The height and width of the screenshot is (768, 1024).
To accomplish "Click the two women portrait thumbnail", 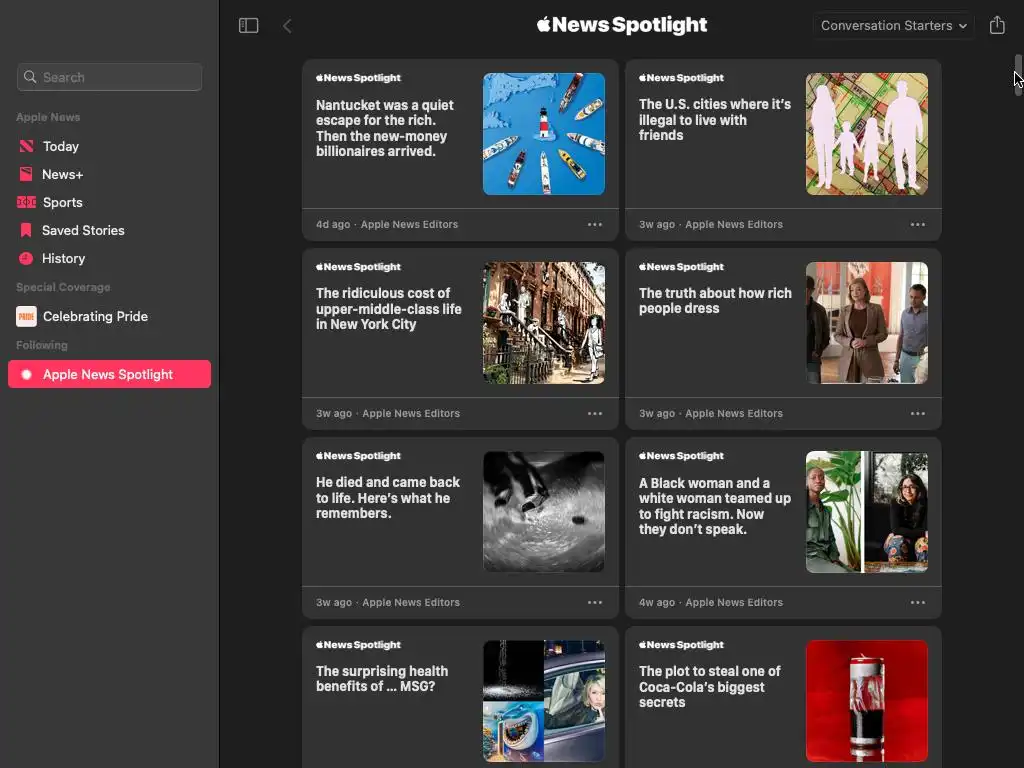I will click(x=867, y=511).
